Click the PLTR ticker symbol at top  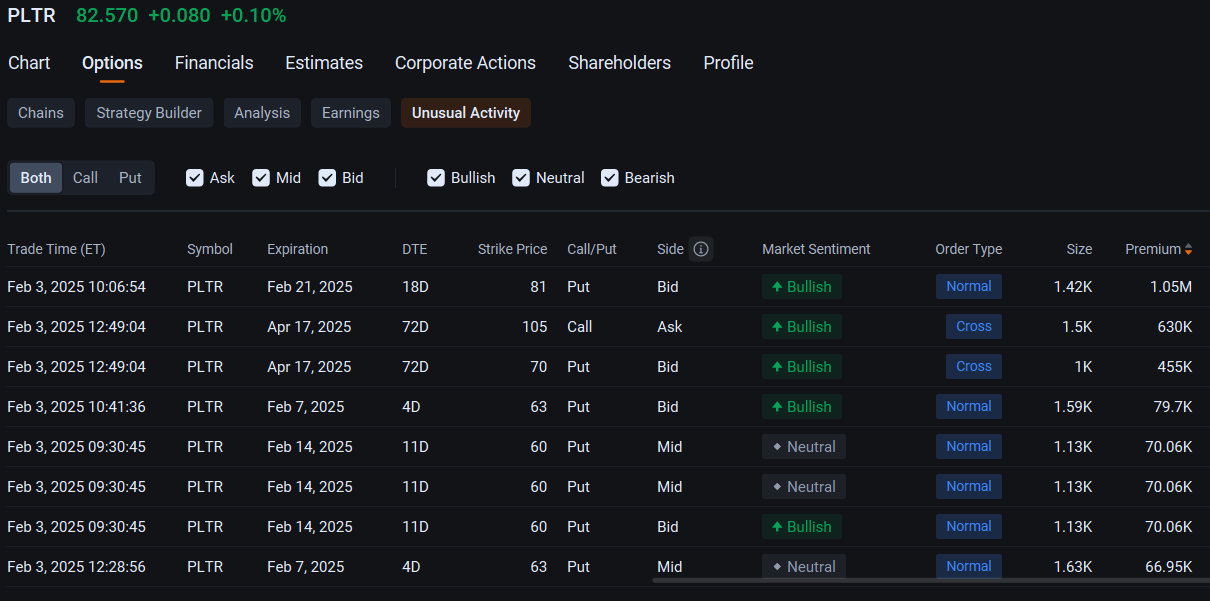point(32,15)
